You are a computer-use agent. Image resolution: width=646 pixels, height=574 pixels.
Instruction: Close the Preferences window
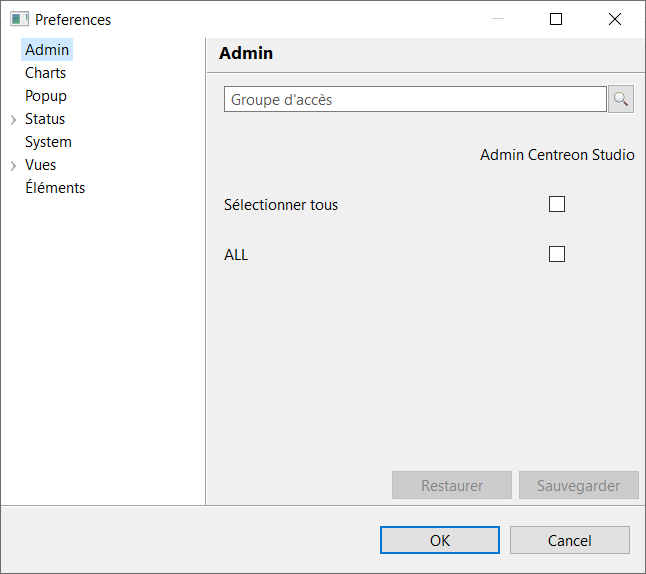(615, 19)
